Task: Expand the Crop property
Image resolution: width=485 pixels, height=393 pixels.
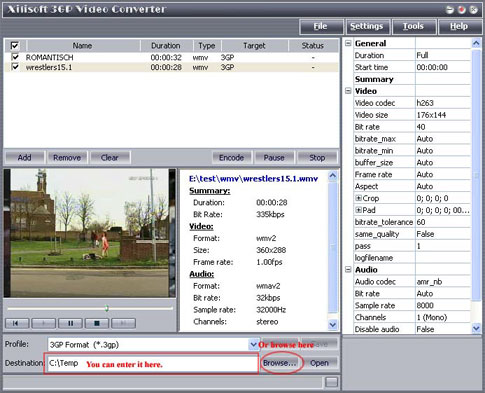Action: click(358, 198)
